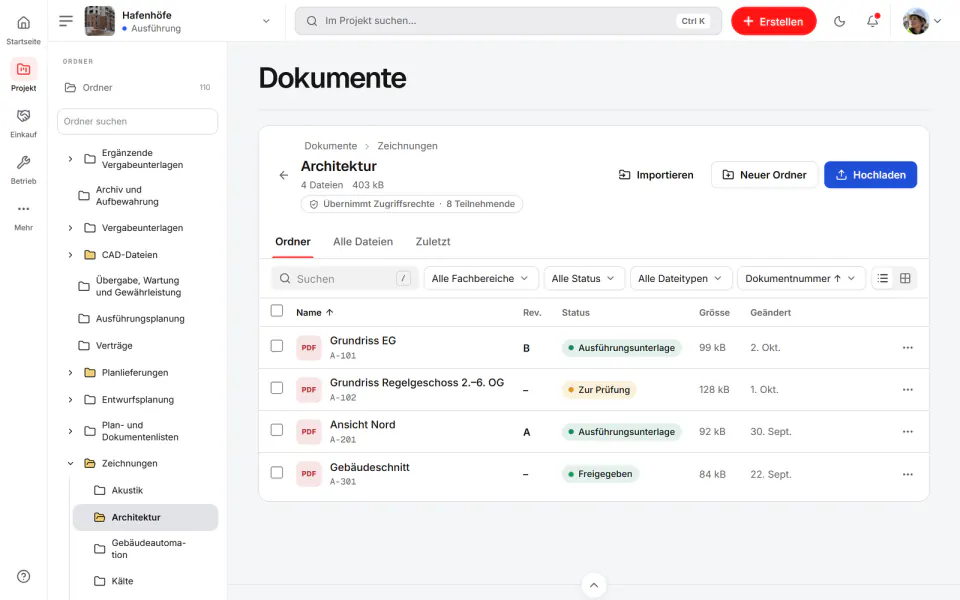Click PDF icon of Ansicht Nord

[309, 432]
